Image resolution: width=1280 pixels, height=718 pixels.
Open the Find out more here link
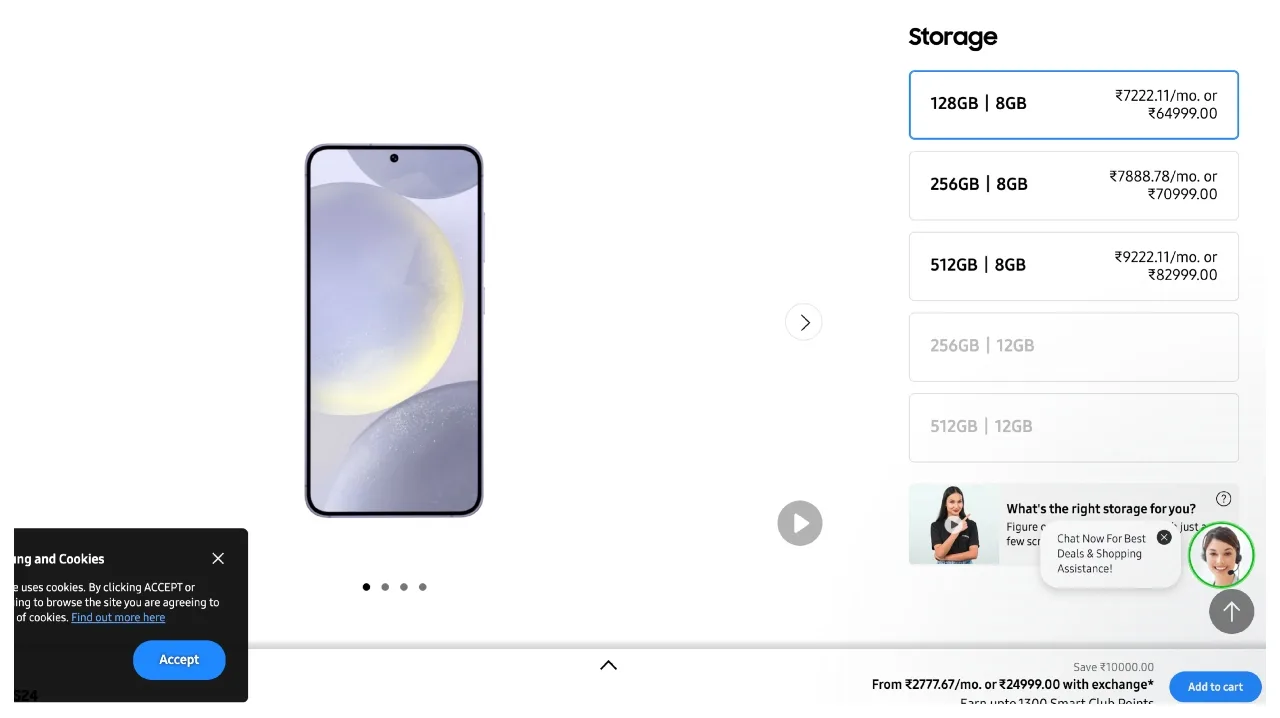[118, 617]
